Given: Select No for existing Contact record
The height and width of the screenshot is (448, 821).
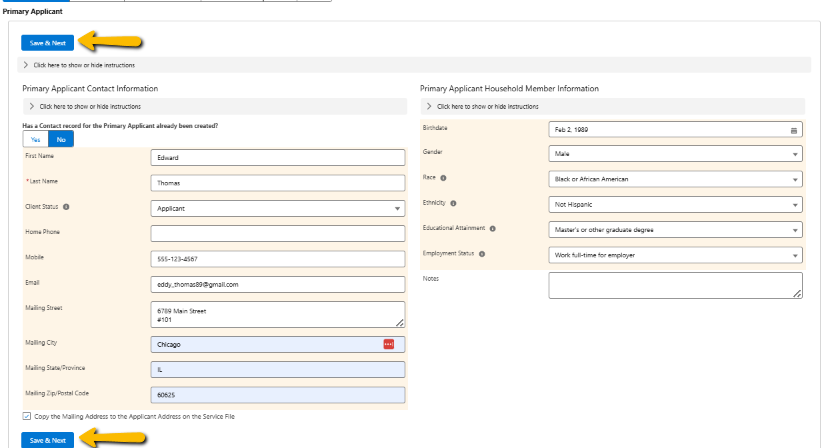Looking at the screenshot, I should point(61,139).
